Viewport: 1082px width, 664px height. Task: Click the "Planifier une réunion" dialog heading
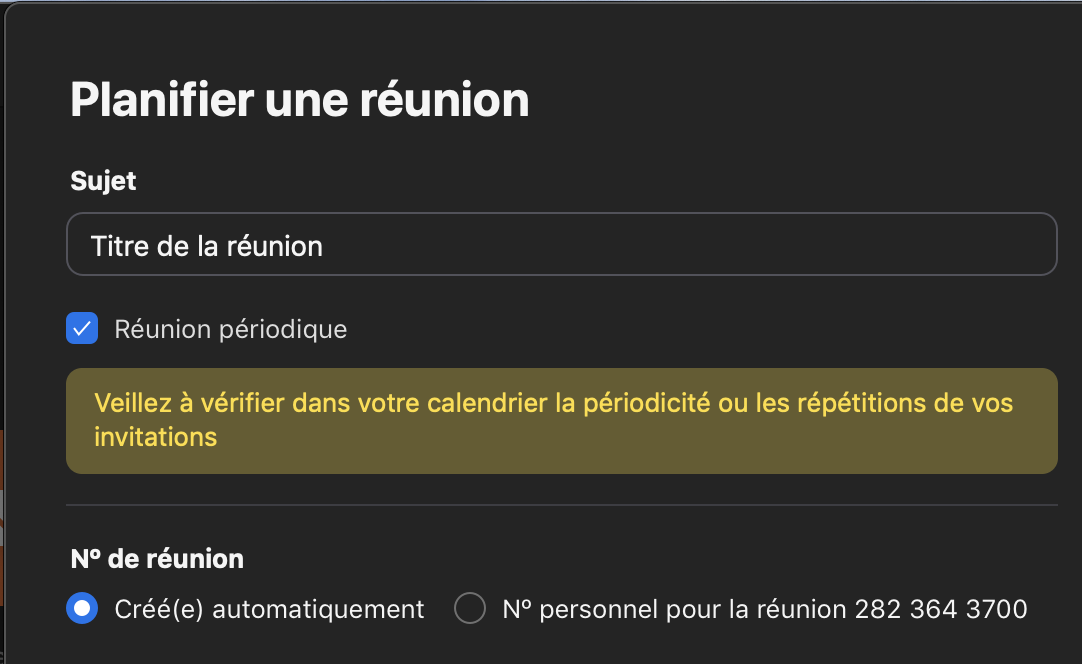tap(299, 100)
